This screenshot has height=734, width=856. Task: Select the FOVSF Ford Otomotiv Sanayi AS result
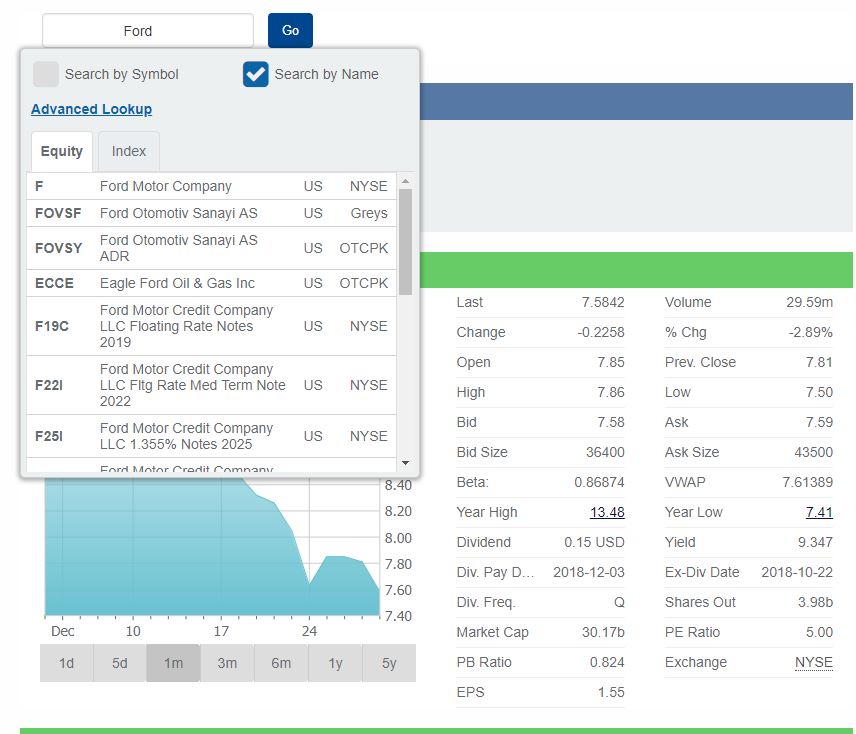pos(211,213)
